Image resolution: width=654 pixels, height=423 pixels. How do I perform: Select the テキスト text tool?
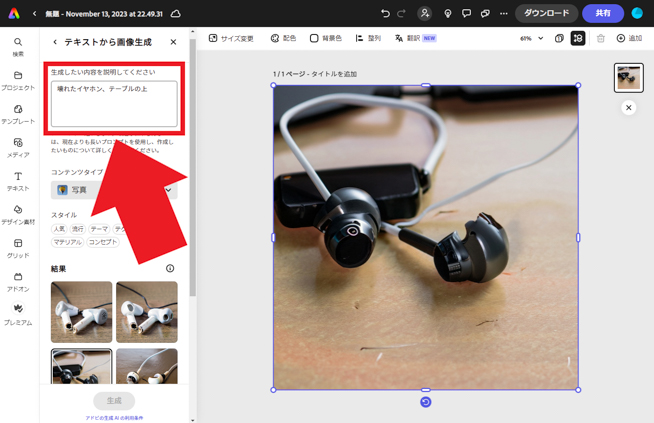[18, 181]
